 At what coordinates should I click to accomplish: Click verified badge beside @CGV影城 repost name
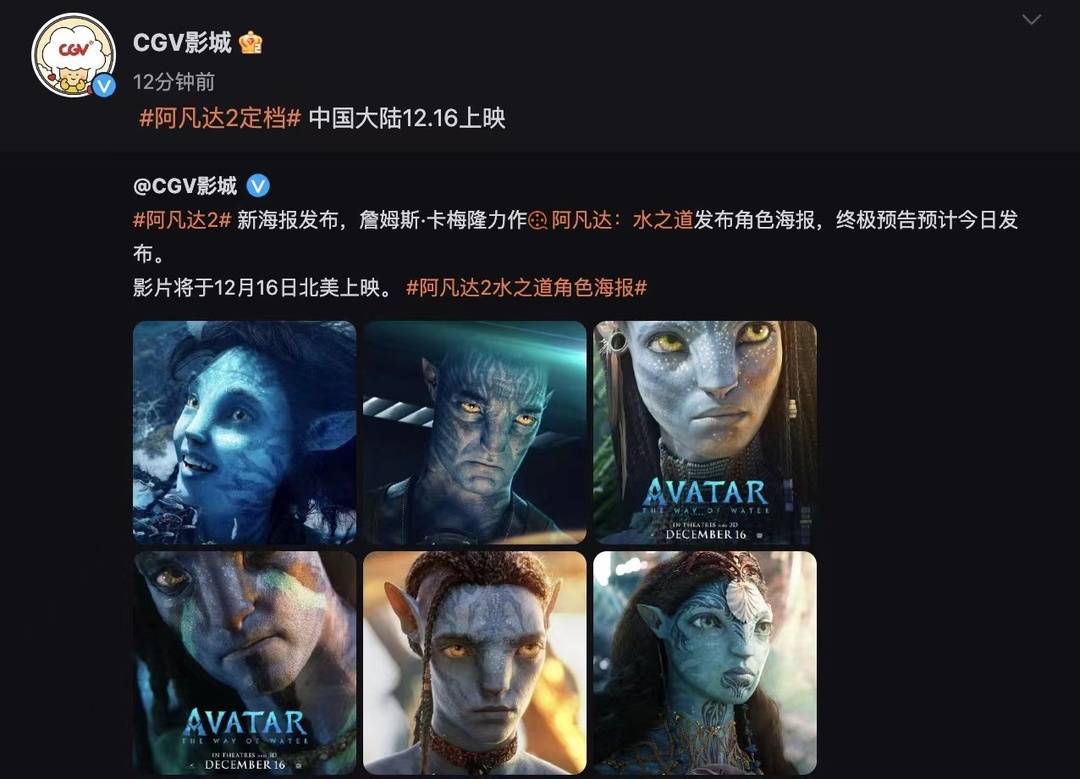click(258, 186)
